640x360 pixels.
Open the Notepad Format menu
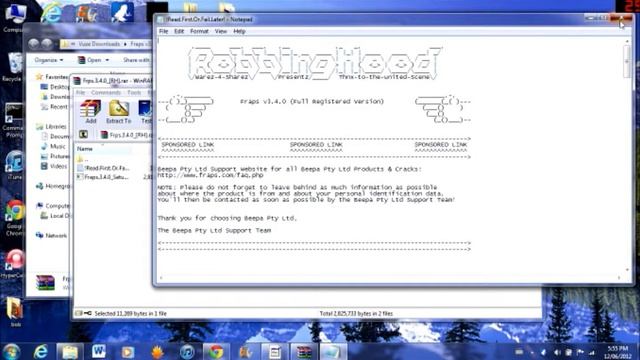tap(199, 31)
